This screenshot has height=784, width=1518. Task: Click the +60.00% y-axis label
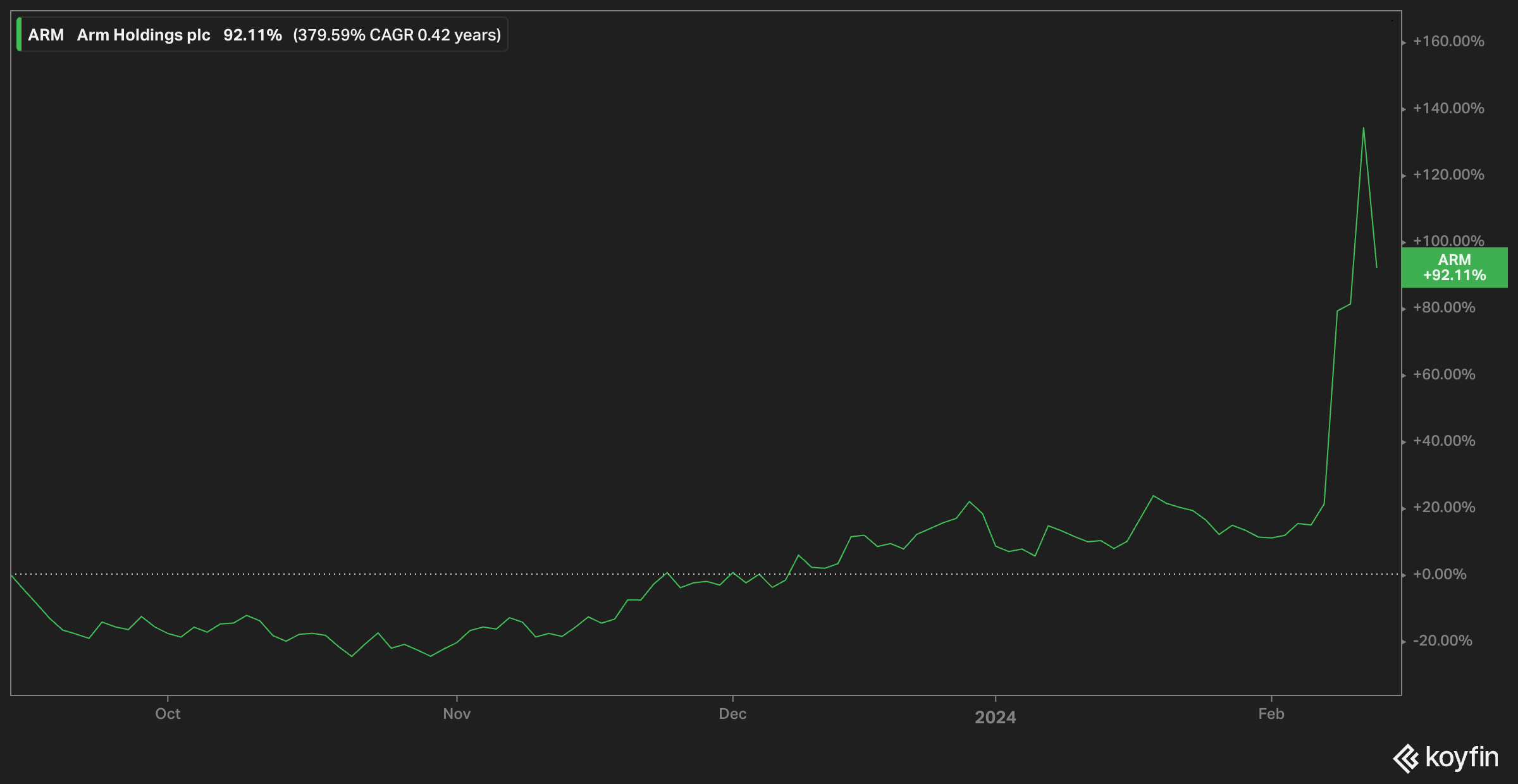[x=1444, y=374]
